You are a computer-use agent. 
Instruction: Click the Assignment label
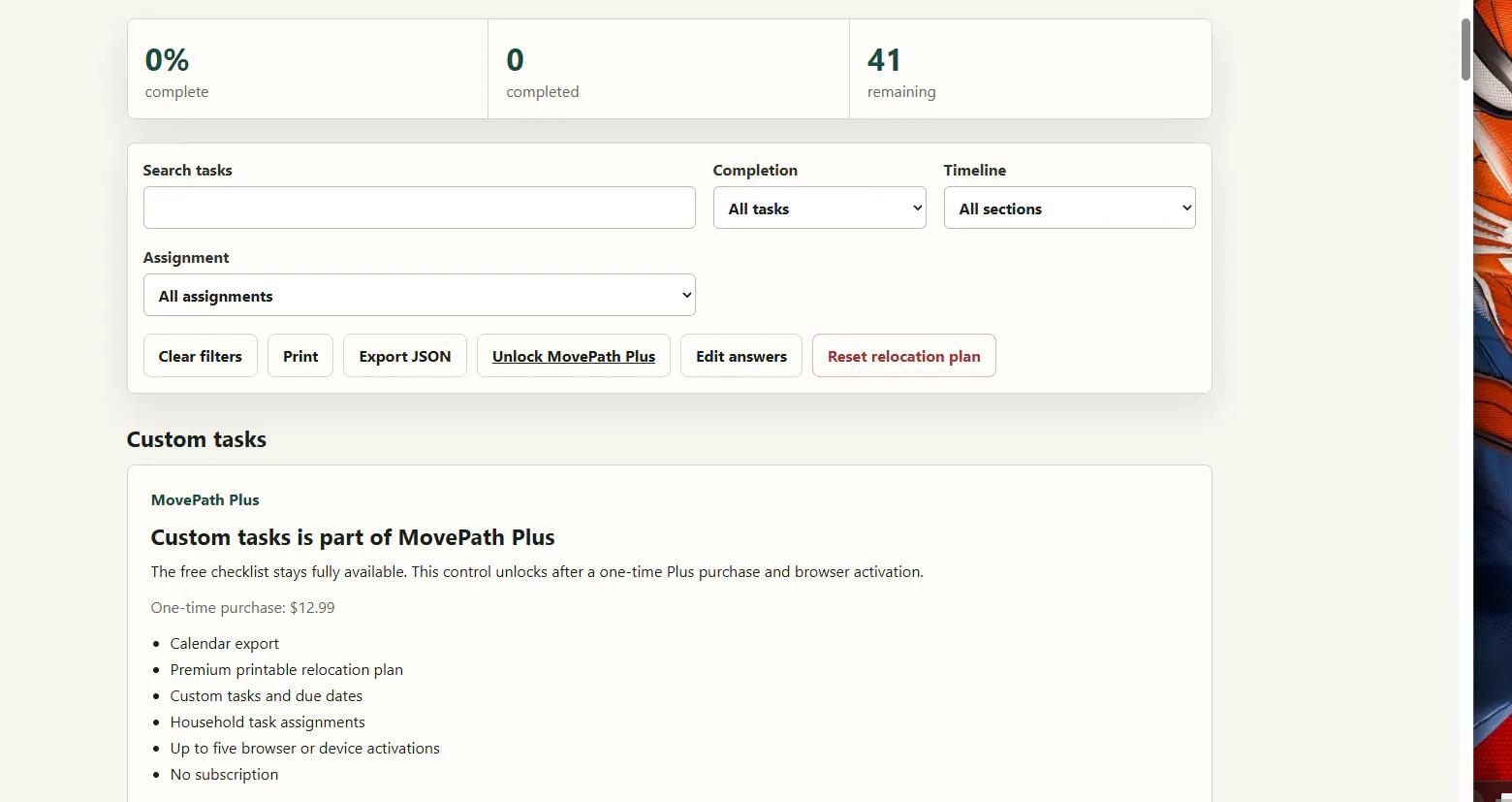pyautogui.click(x=186, y=258)
